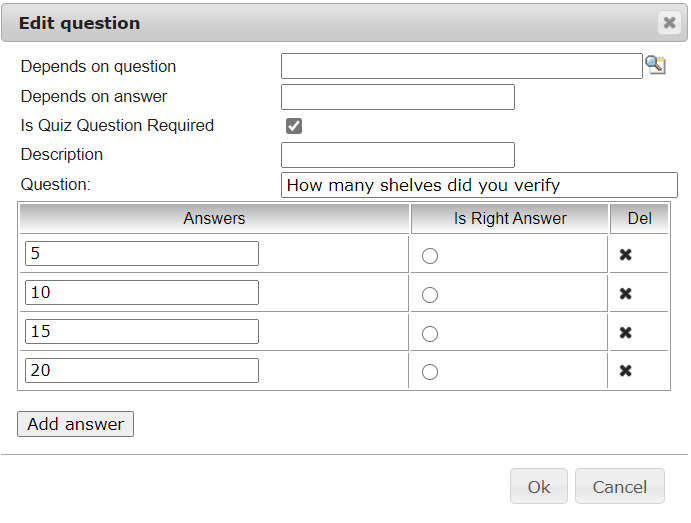
Task: Delete the answer row containing 5
Action: coord(626,255)
